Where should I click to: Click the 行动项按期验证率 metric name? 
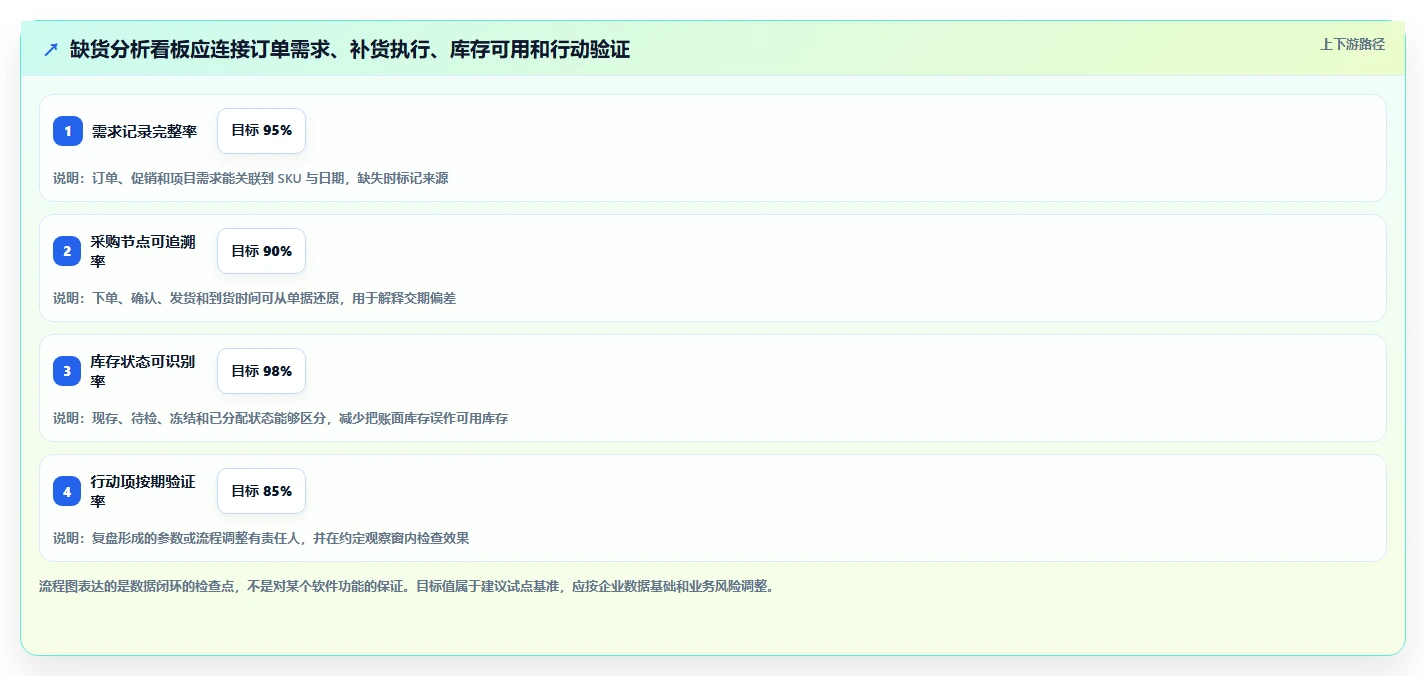(143, 491)
